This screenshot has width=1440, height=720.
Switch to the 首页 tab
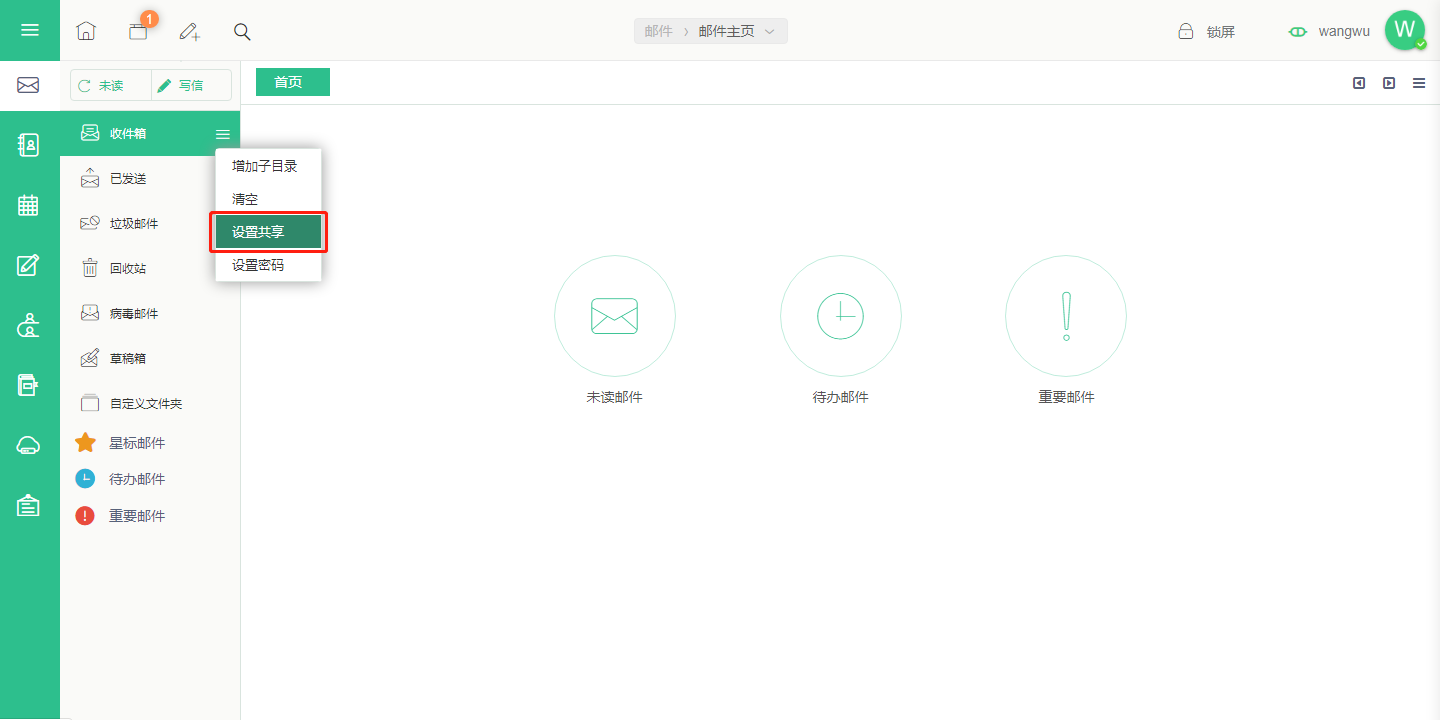tap(293, 82)
